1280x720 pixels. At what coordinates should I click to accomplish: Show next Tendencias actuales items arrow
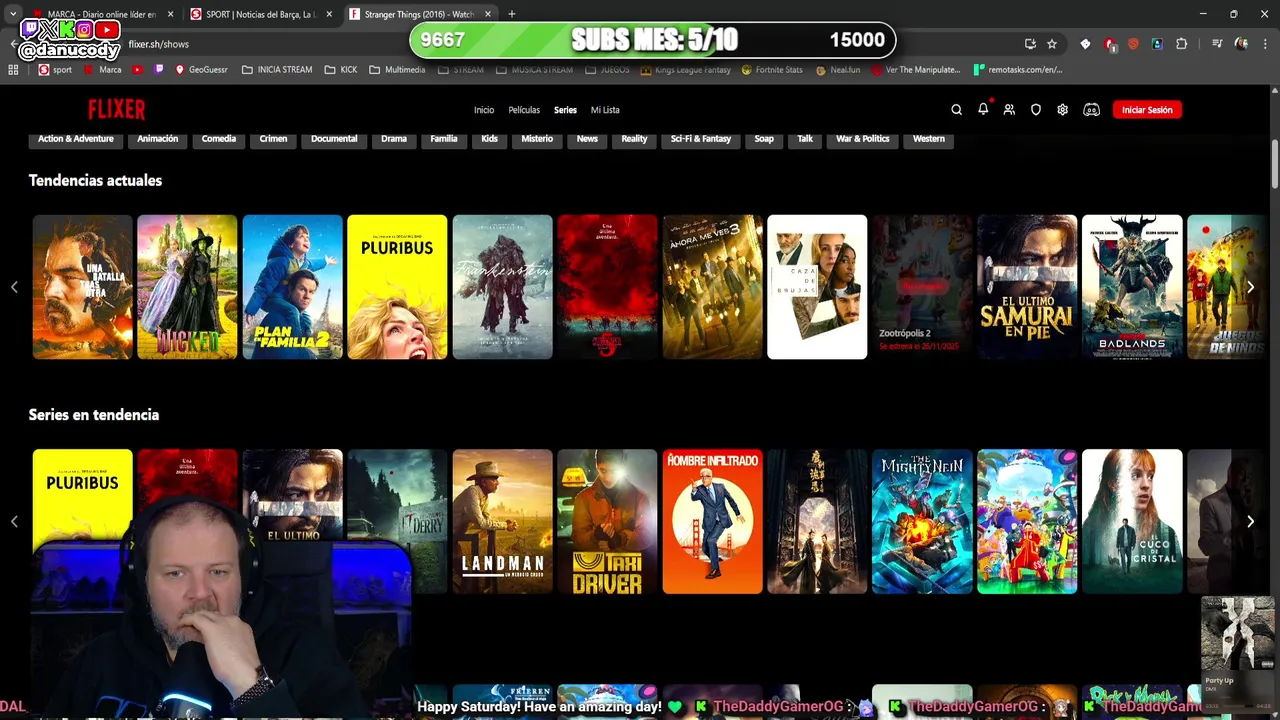[x=1250, y=287]
